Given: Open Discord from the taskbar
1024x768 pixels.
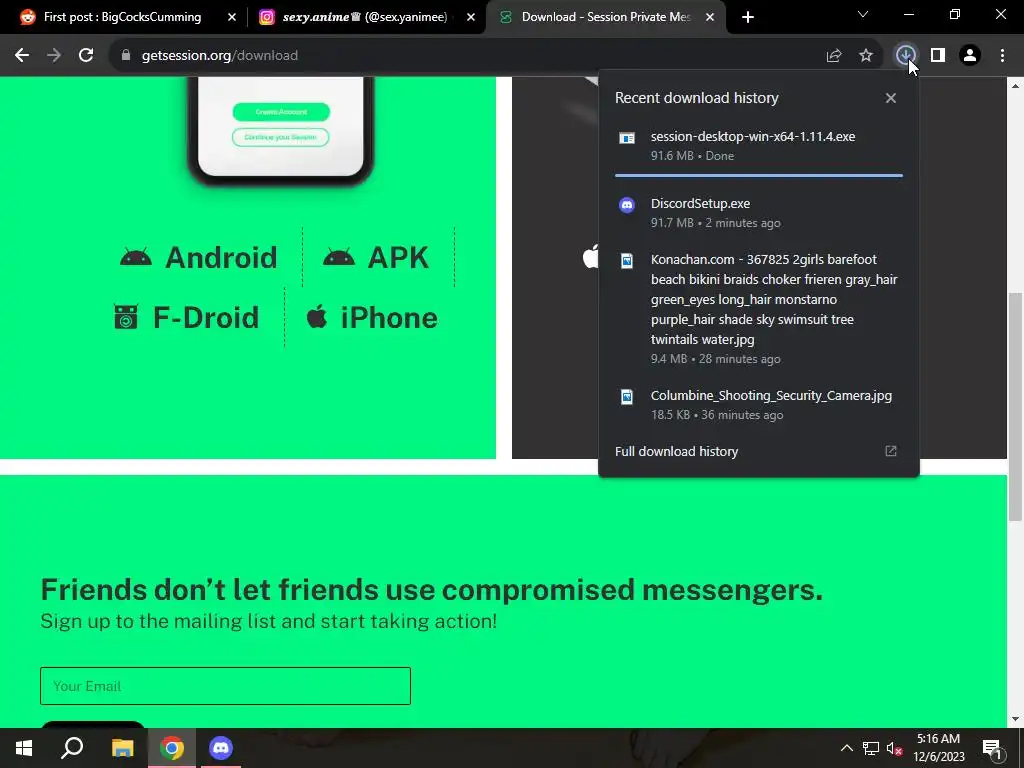Looking at the screenshot, I should tap(221, 748).
